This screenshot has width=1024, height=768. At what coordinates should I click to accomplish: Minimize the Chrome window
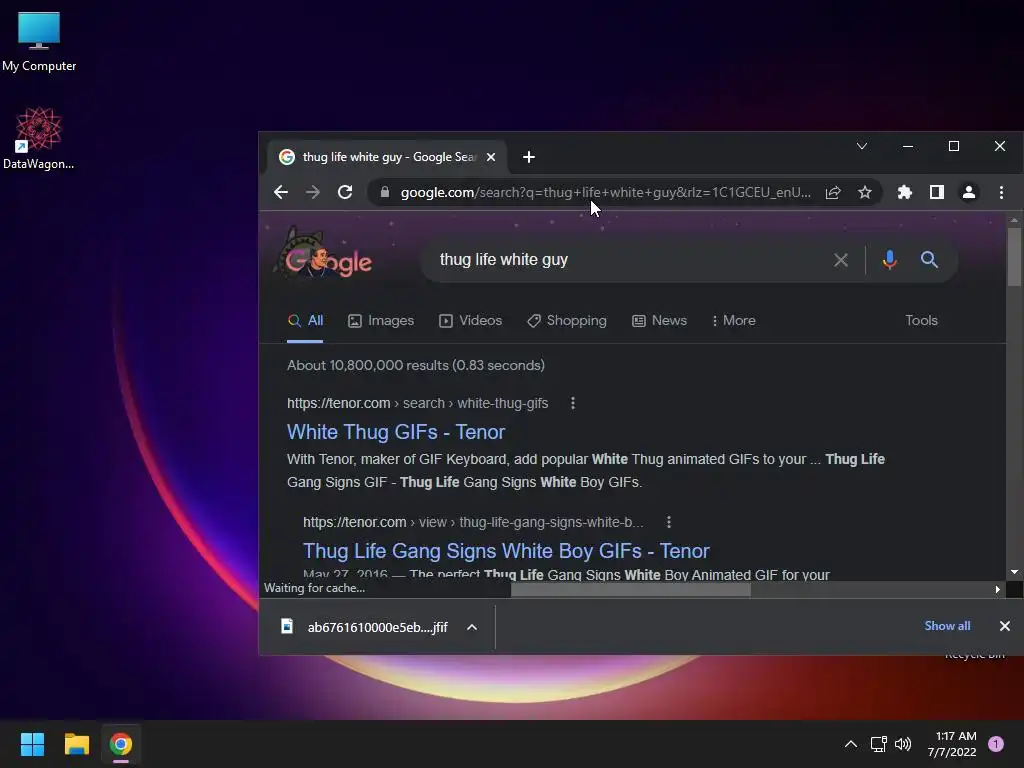click(x=908, y=146)
